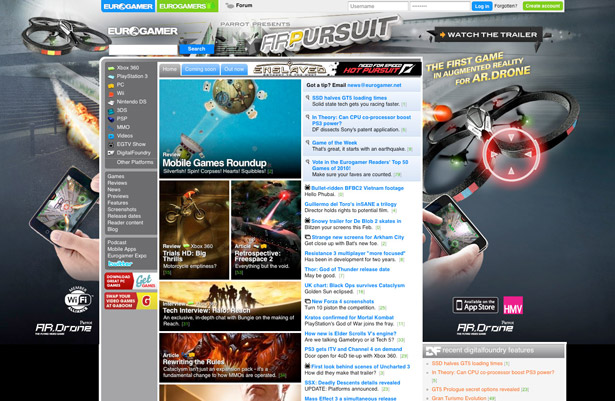Open the PlayStation 3 platform icon
The image size is (615, 401).
[x=111, y=77]
